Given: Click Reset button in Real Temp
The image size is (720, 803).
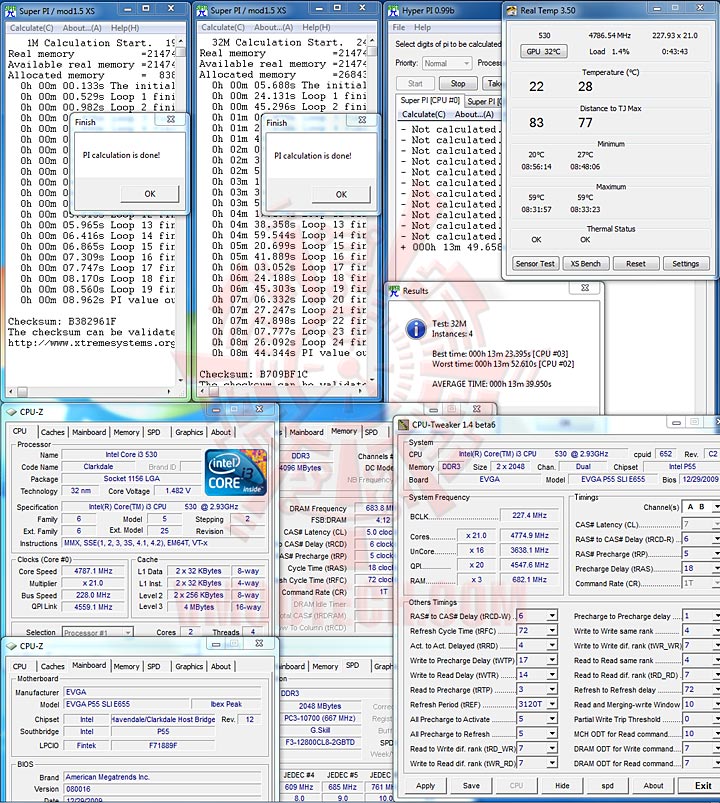Looking at the screenshot, I should point(636,263).
